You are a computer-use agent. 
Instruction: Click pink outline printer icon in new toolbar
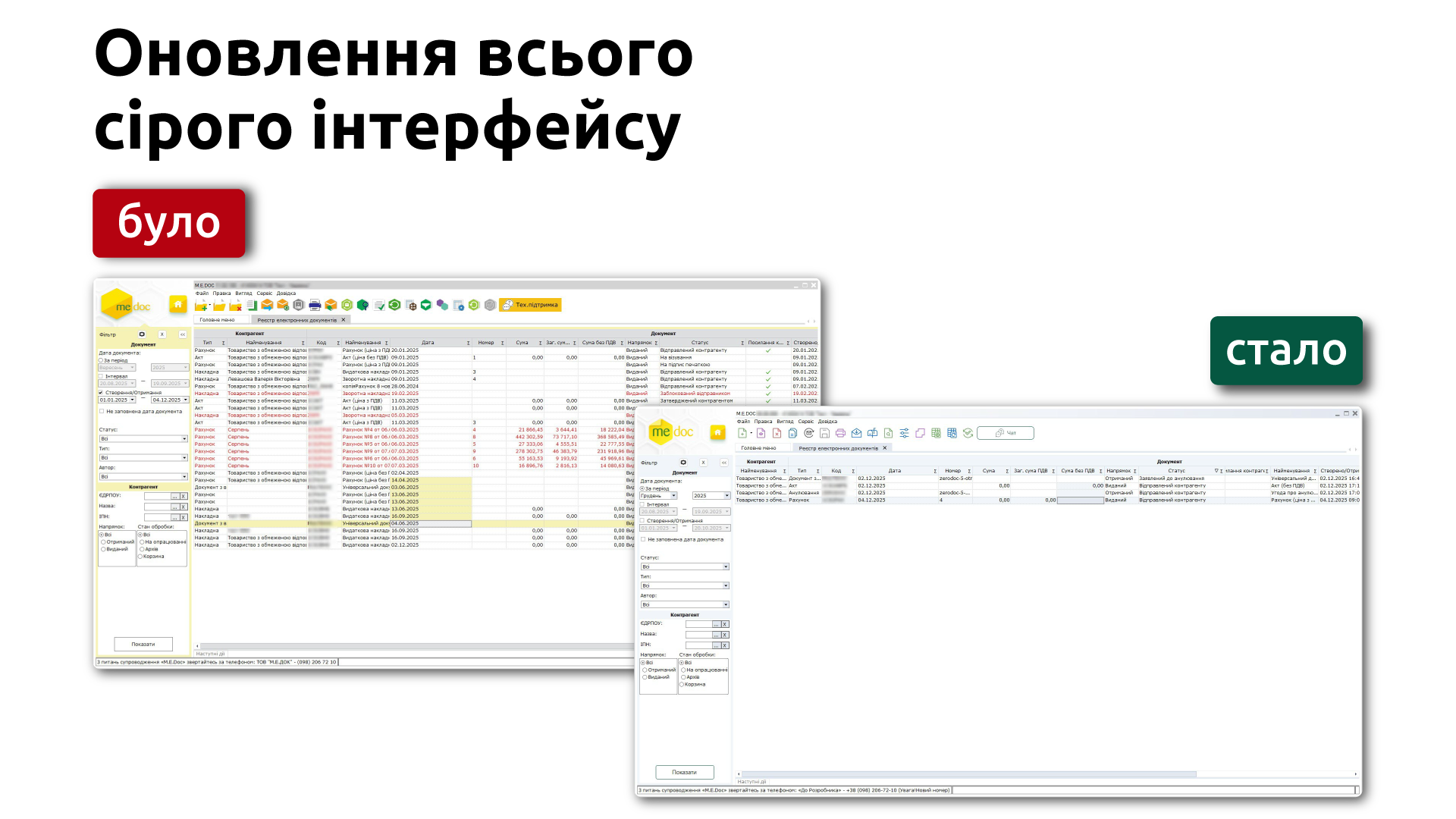pos(840,433)
